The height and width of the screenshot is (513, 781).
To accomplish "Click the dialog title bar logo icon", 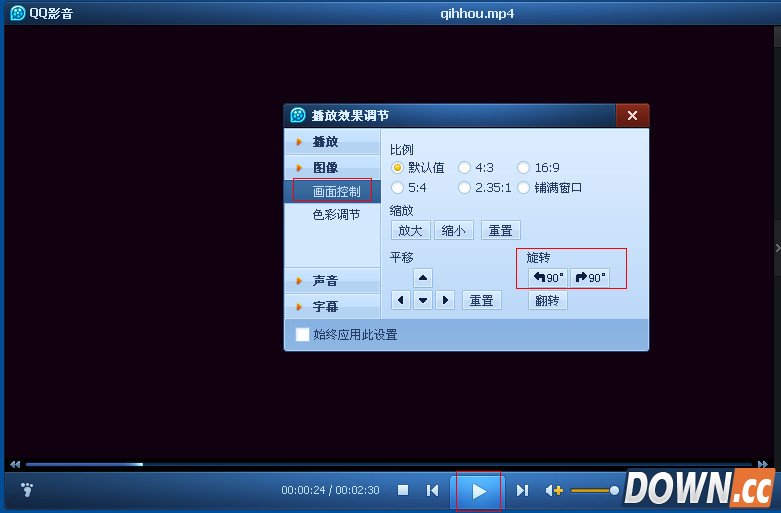I will pyautogui.click(x=298, y=115).
